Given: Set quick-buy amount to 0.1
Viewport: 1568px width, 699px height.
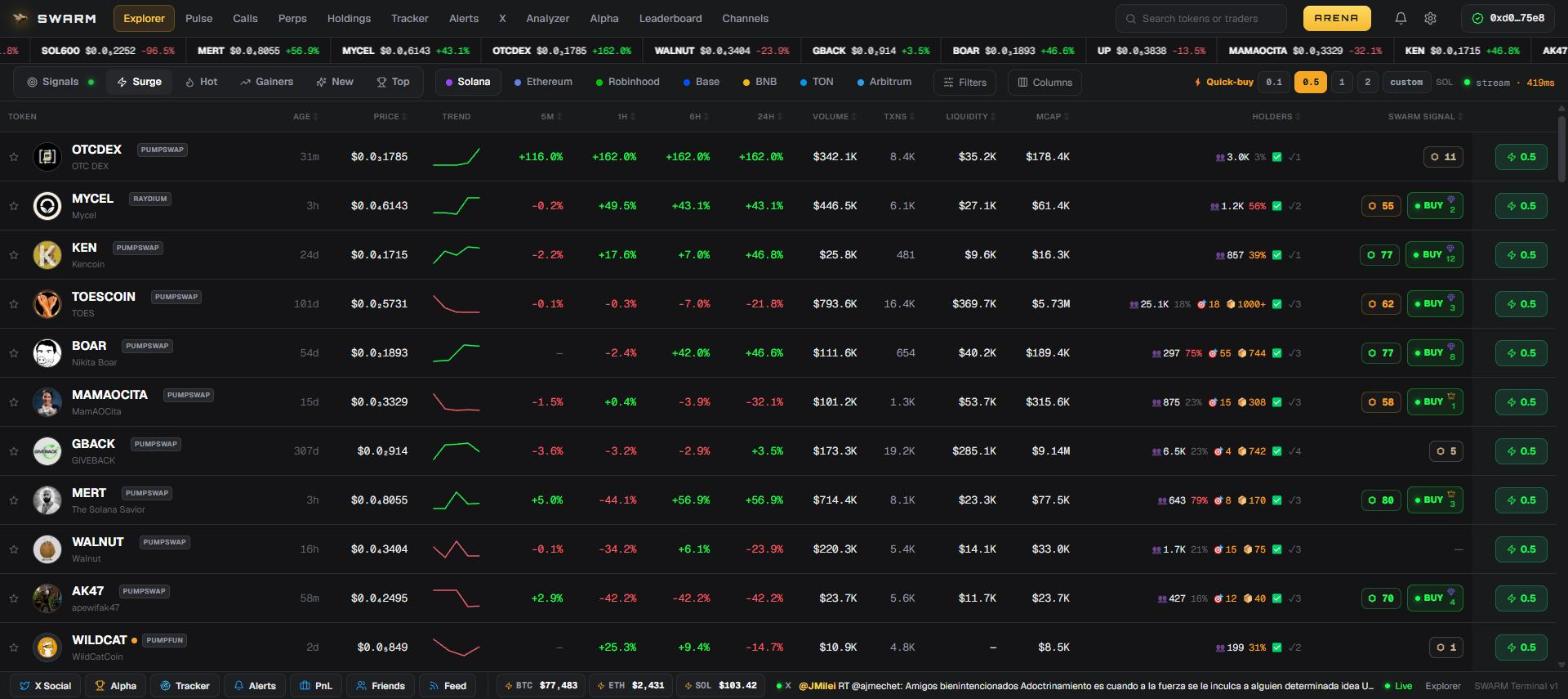Looking at the screenshot, I should 1273,82.
